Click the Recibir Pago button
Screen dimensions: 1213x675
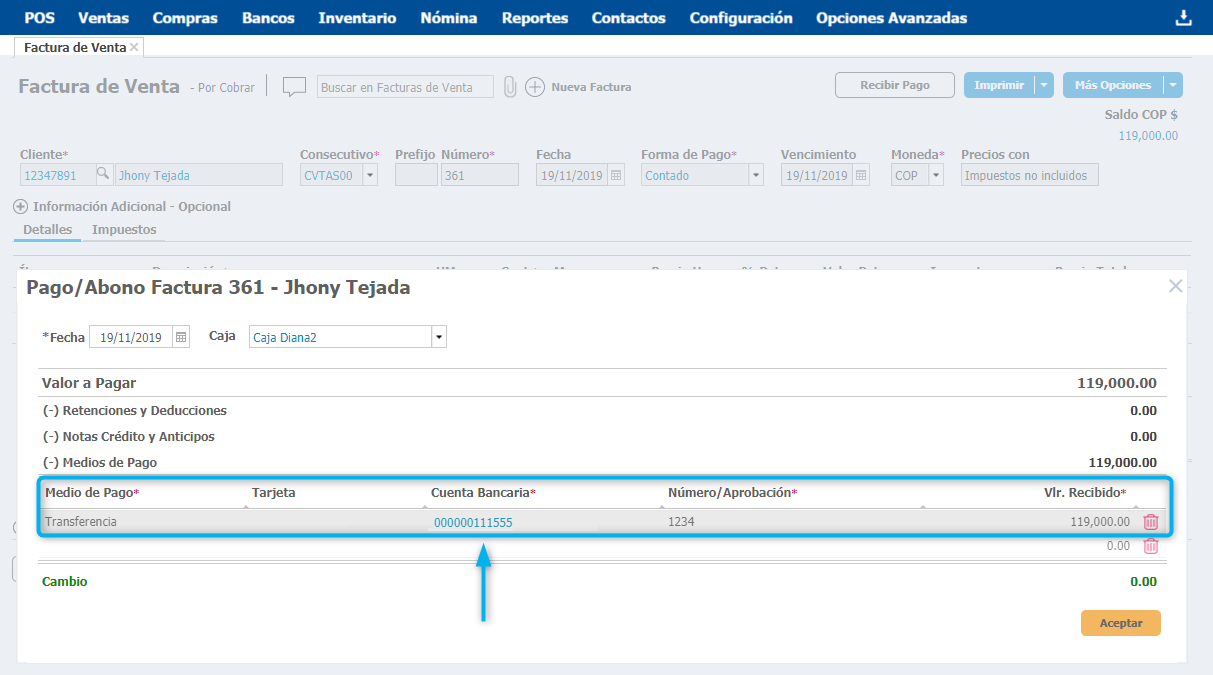click(x=894, y=86)
